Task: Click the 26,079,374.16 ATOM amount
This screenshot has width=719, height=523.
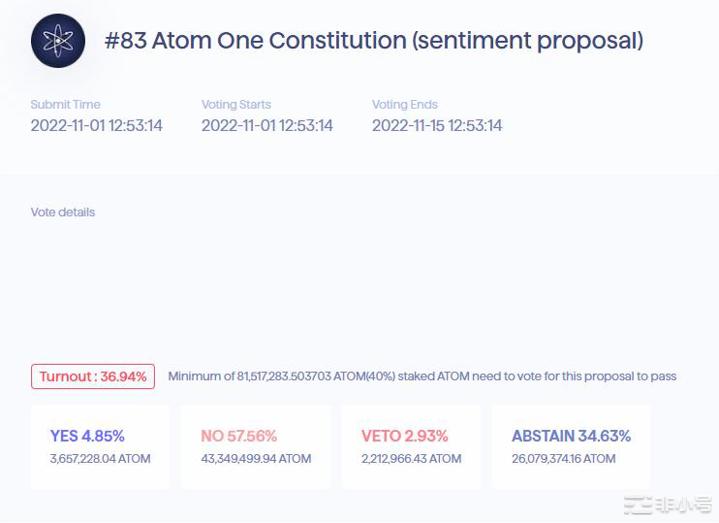Action: tap(563, 459)
